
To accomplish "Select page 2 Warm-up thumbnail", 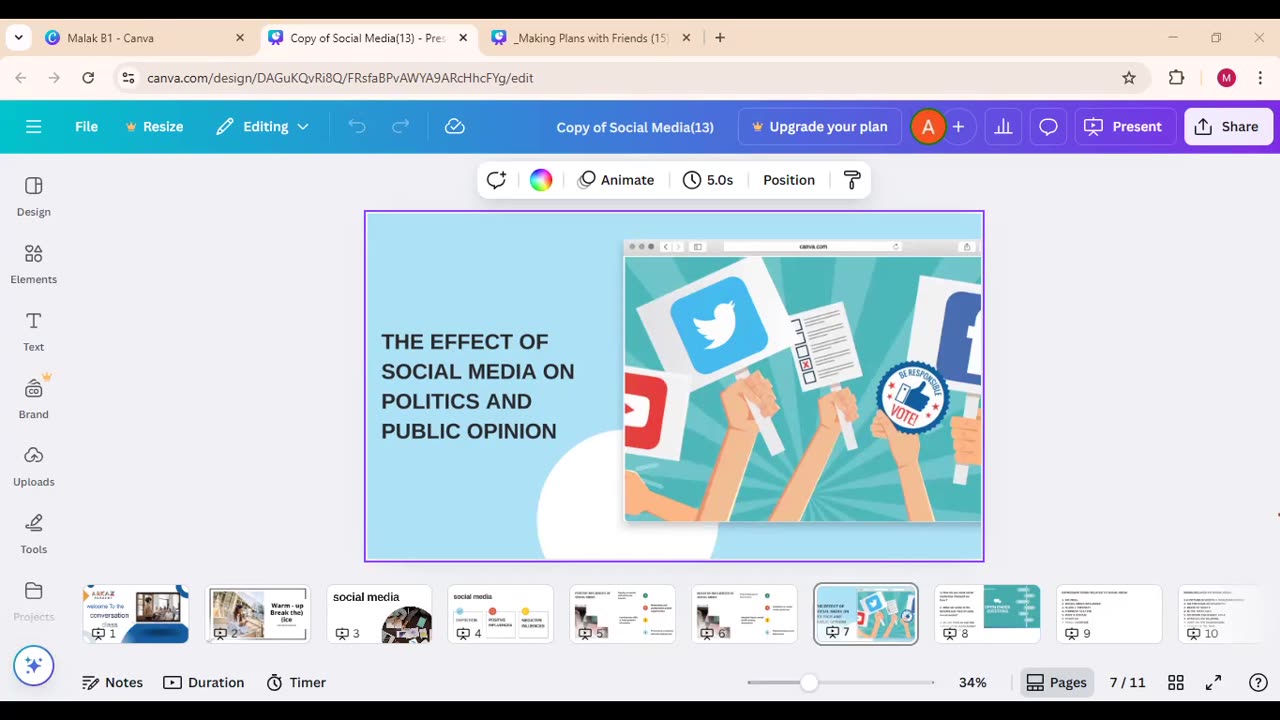I will 258,614.
